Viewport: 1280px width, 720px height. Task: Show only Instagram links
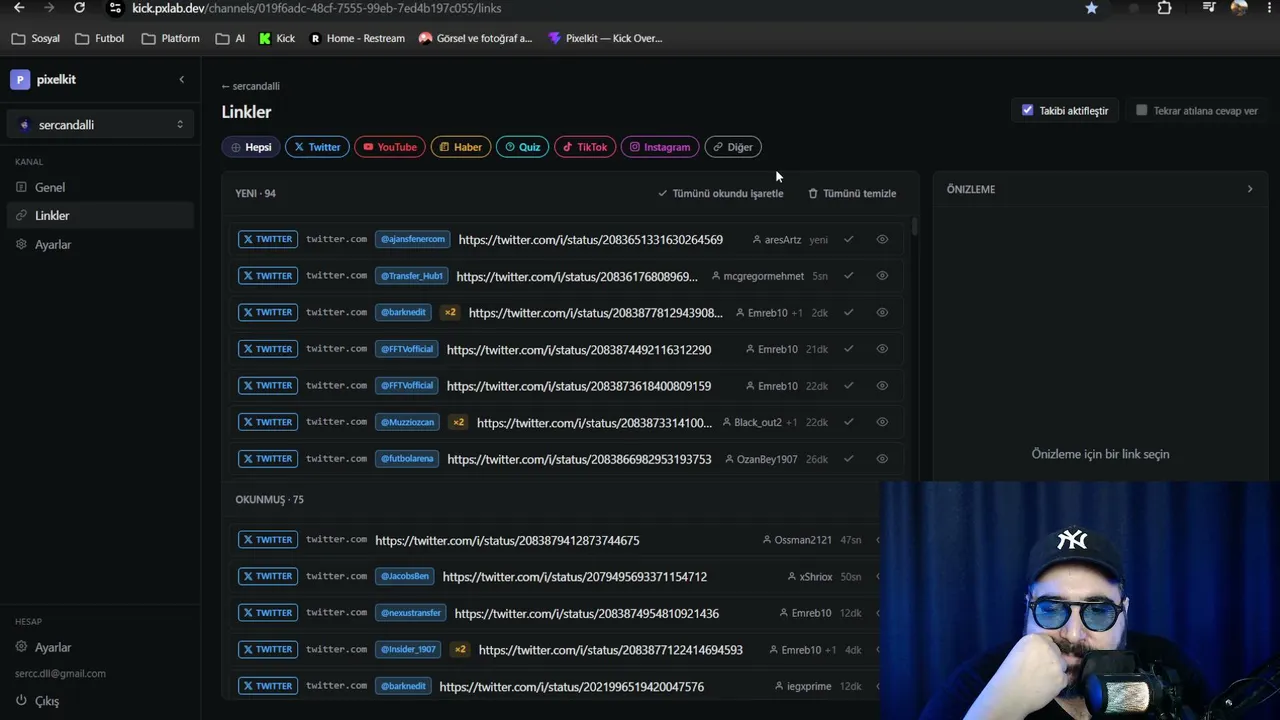click(660, 147)
